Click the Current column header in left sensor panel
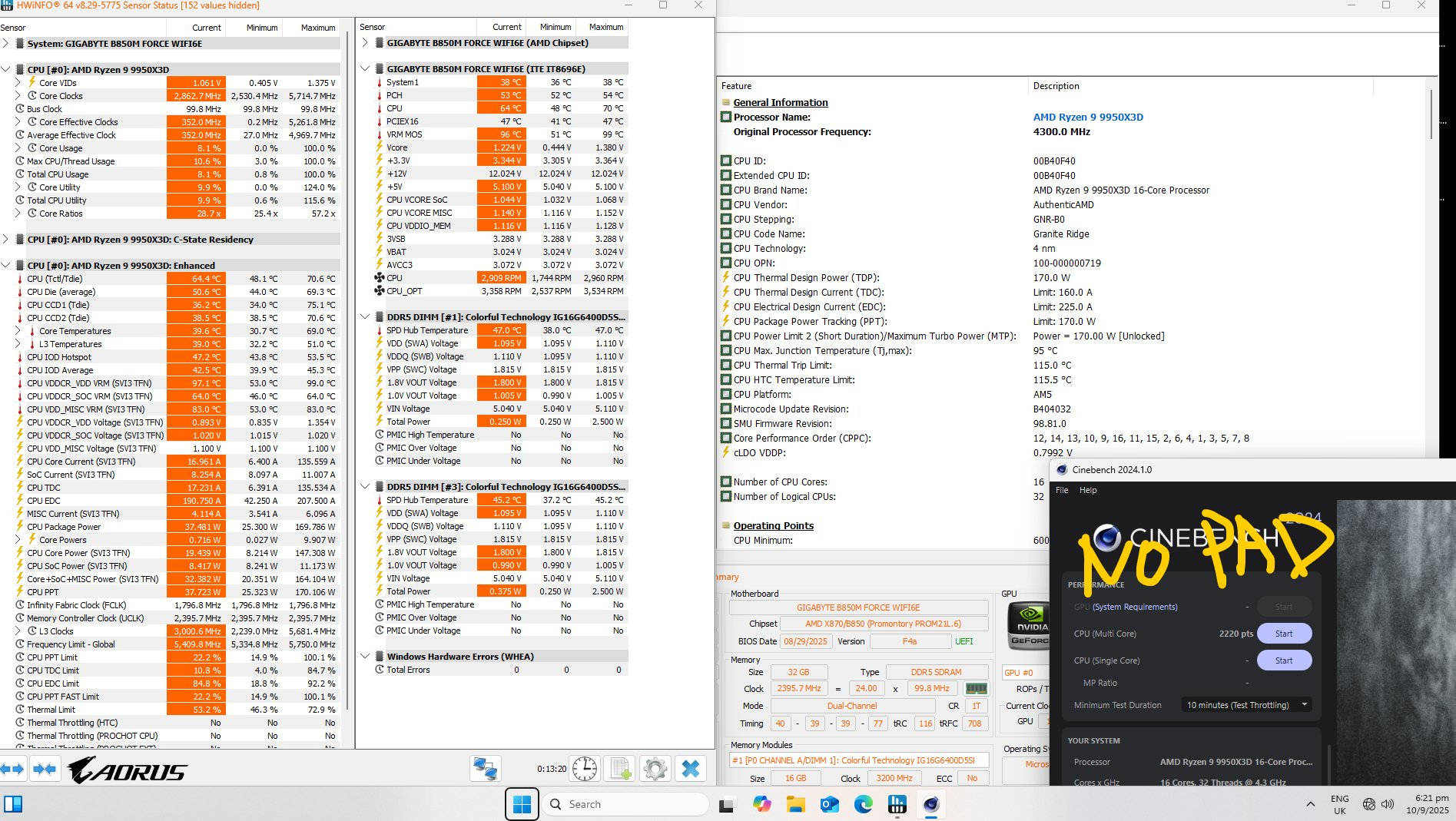Viewport: 1456px width, 821px height. pos(207,28)
